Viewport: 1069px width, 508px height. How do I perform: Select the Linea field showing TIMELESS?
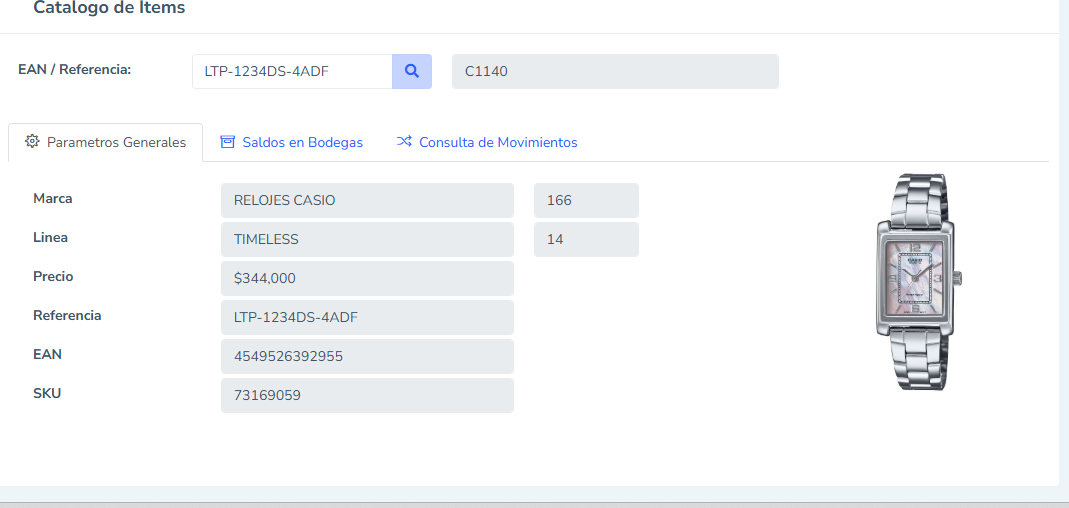[x=366, y=239]
